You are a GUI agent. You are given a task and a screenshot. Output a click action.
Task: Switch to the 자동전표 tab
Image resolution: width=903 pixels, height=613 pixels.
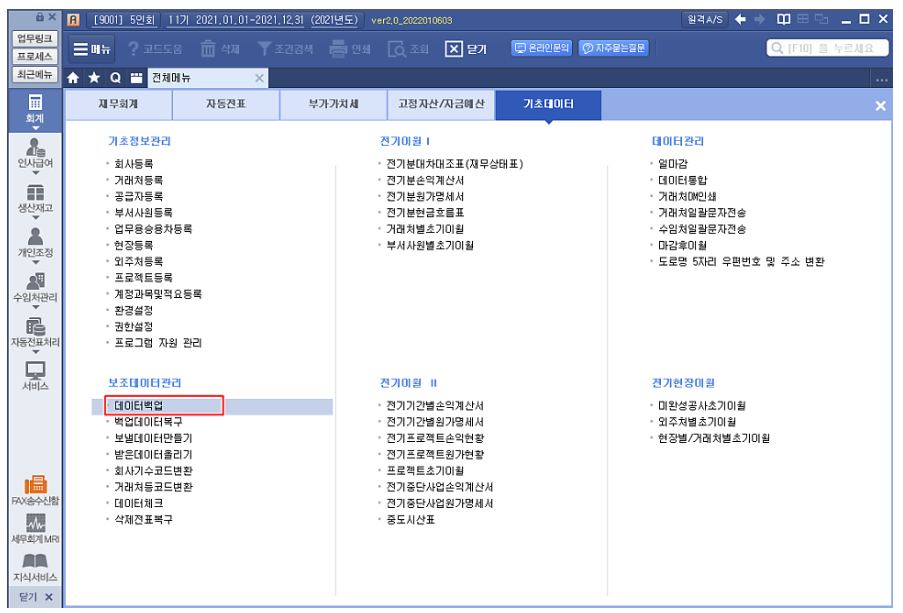click(226, 104)
